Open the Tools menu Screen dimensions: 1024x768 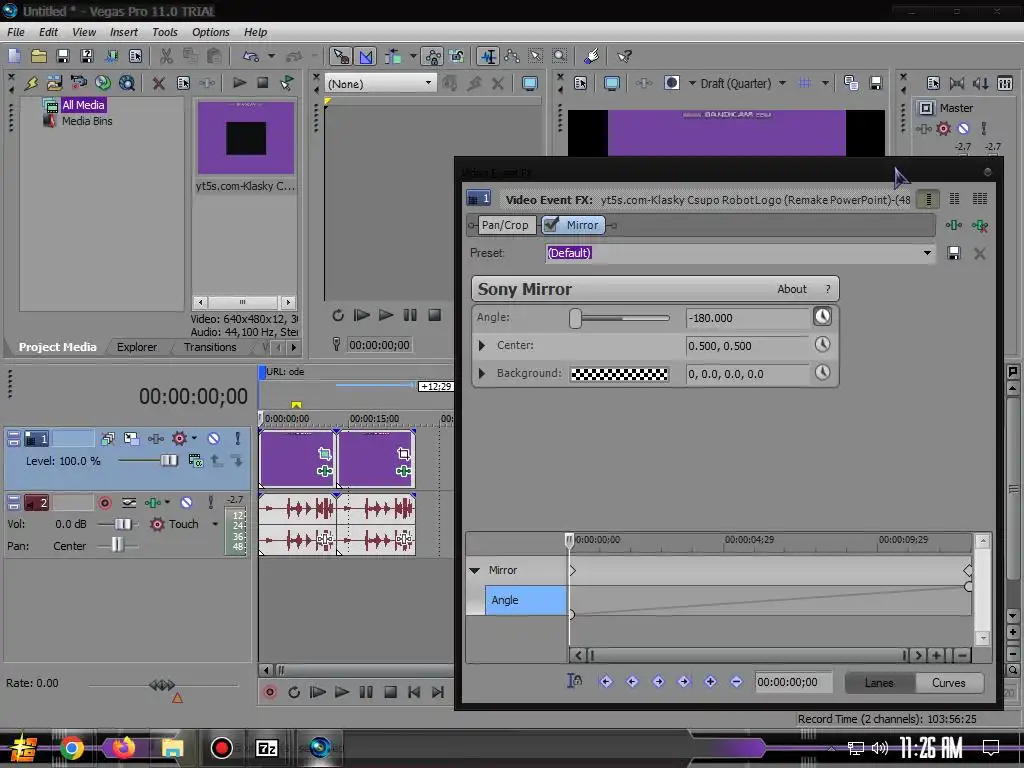click(x=165, y=32)
